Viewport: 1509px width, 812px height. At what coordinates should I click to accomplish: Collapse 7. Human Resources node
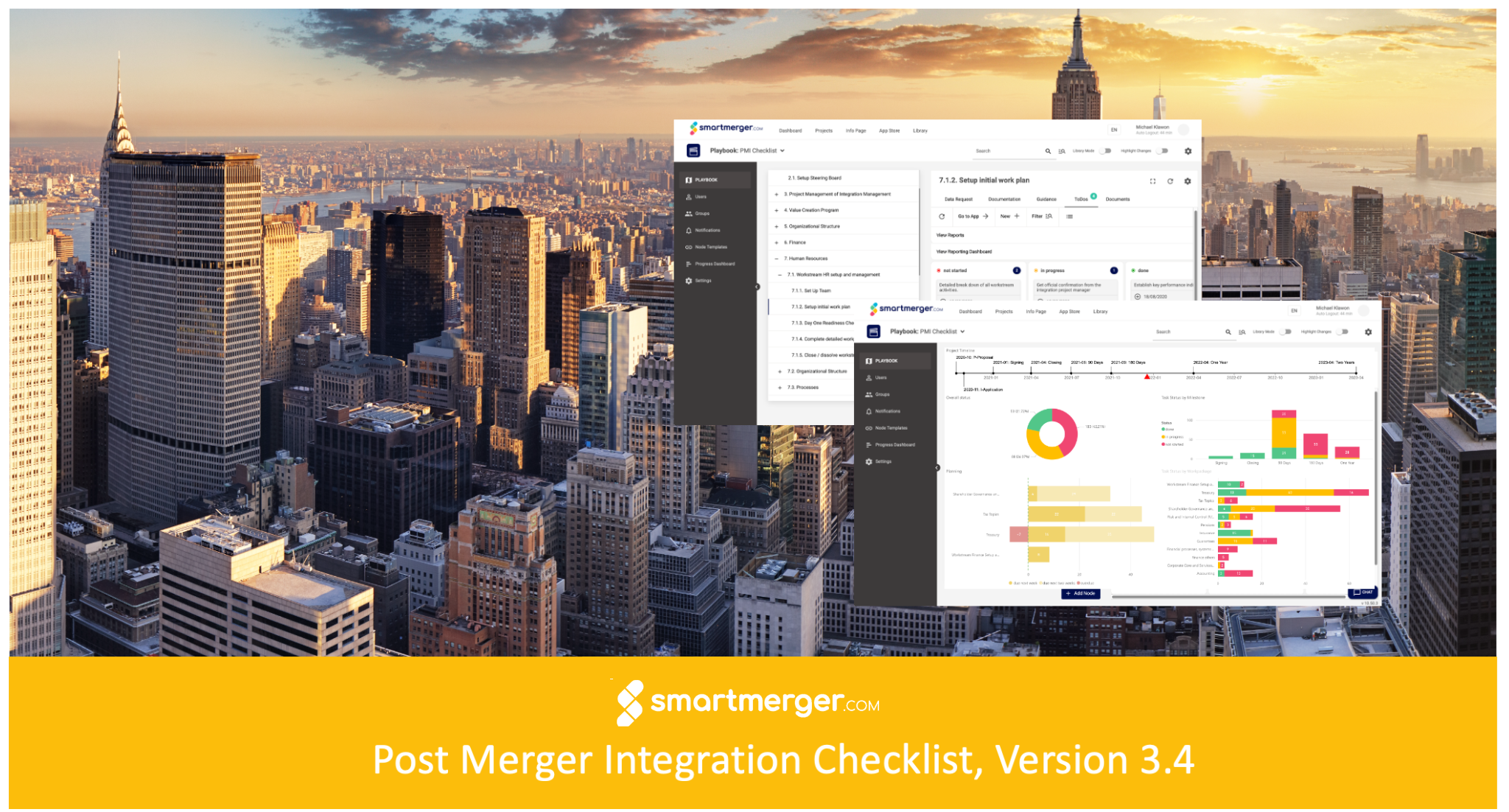(777, 259)
